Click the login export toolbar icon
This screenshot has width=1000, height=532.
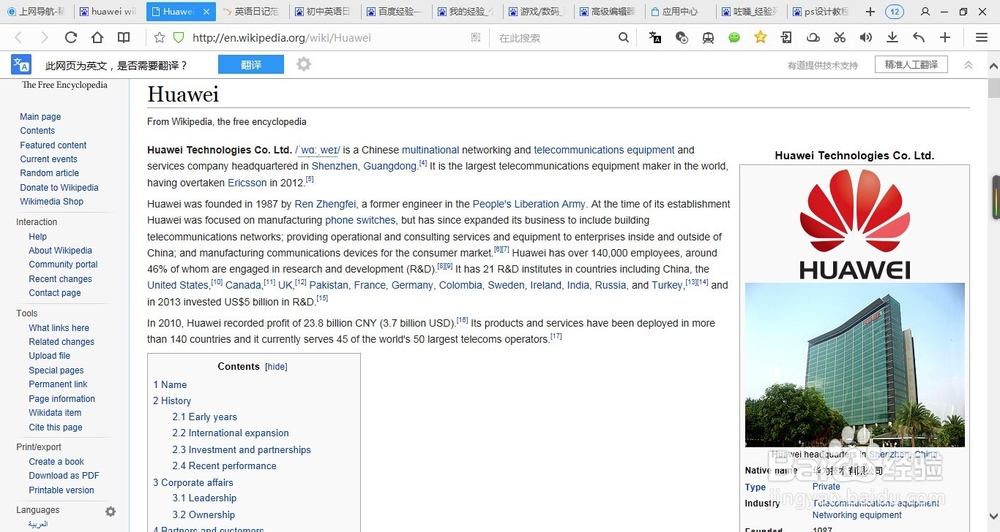point(786,38)
